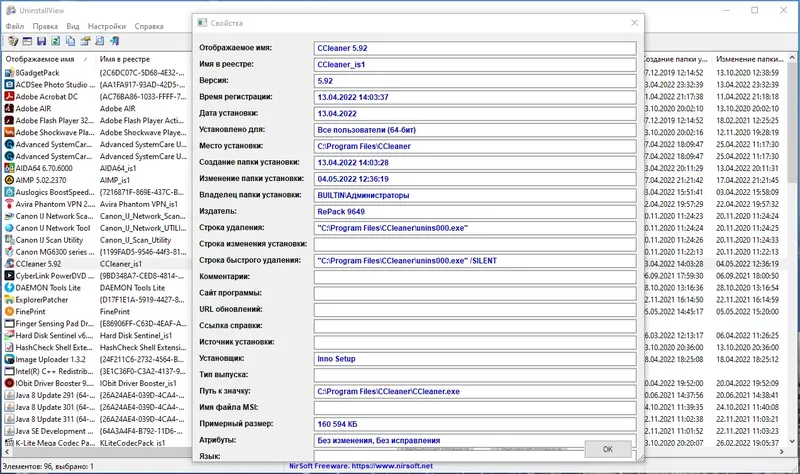Click the Отображаемое имя field with CCleaner 5.92
The height and width of the screenshot is (474, 800).
point(475,48)
